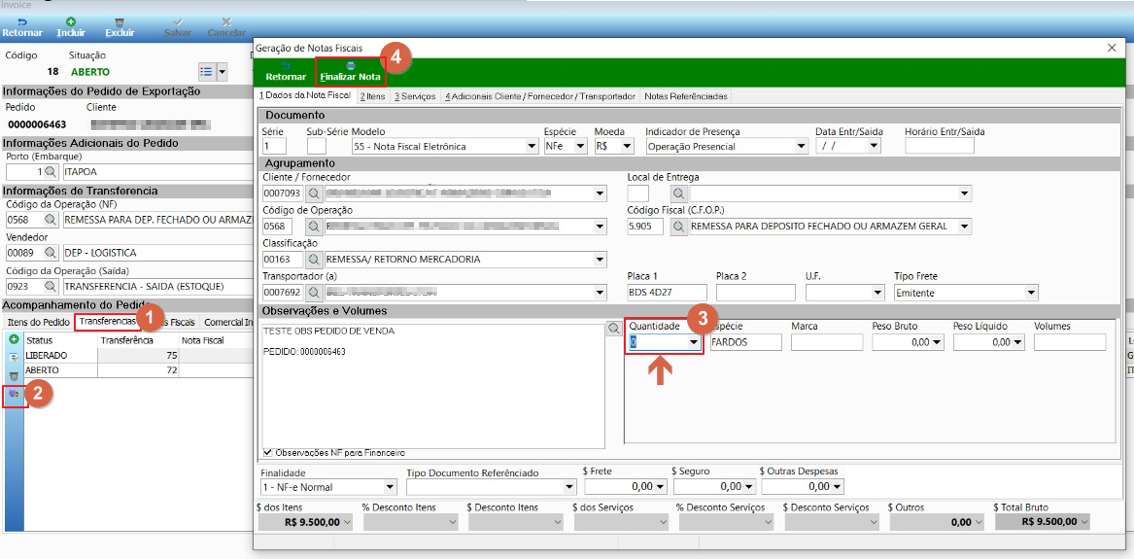Click Retornar in the Invoice window toolbar
The height and width of the screenshot is (559, 1134).
[22, 27]
